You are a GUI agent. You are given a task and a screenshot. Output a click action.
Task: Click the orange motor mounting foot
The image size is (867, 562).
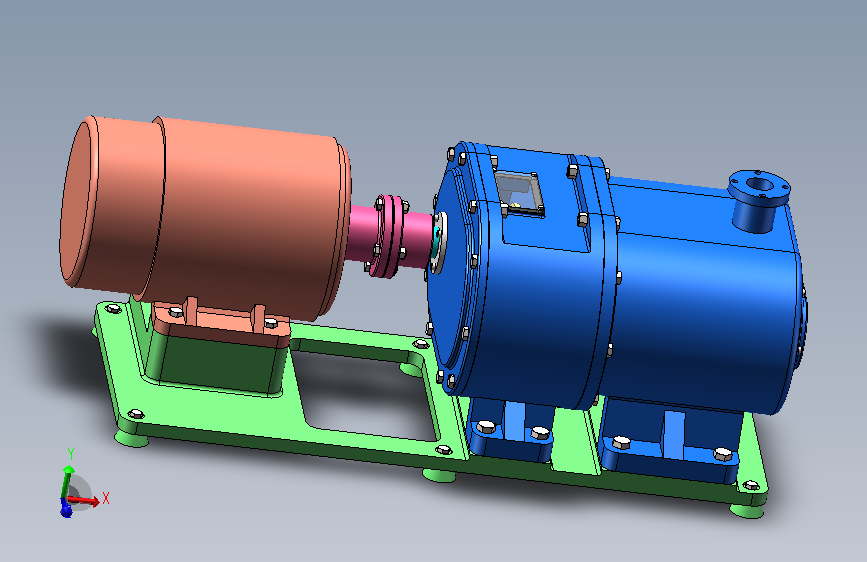pyautogui.click(x=221, y=323)
